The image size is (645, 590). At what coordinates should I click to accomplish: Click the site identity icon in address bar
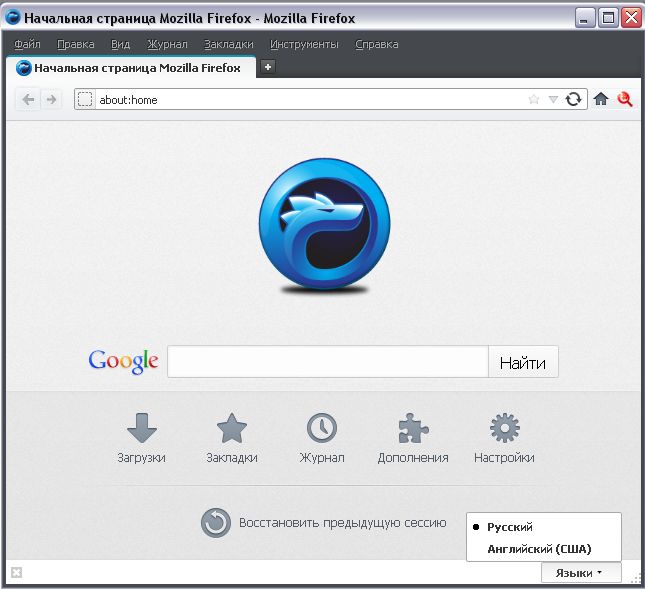point(85,100)
